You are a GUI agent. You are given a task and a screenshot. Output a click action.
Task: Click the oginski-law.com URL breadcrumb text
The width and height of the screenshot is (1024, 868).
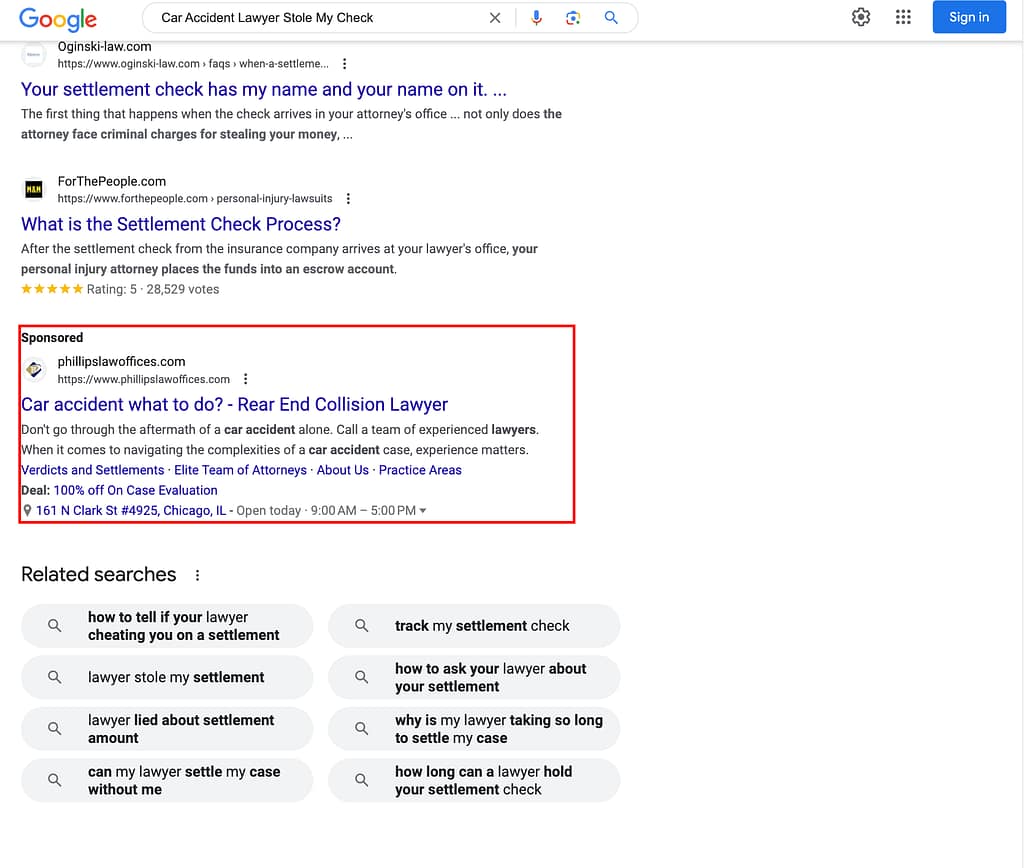tap(193, 63)
